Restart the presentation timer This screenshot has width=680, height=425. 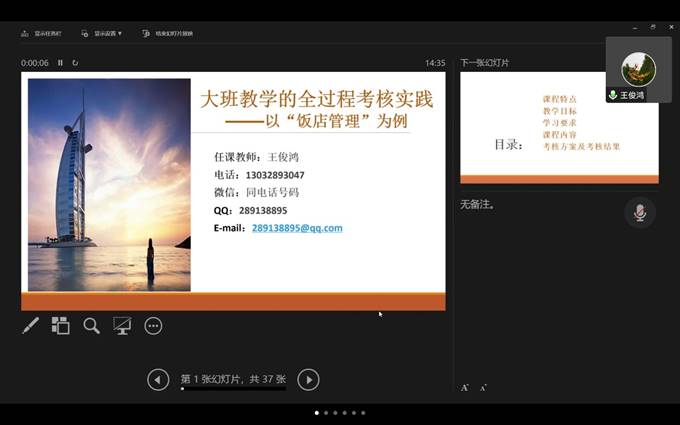point(75,63)
